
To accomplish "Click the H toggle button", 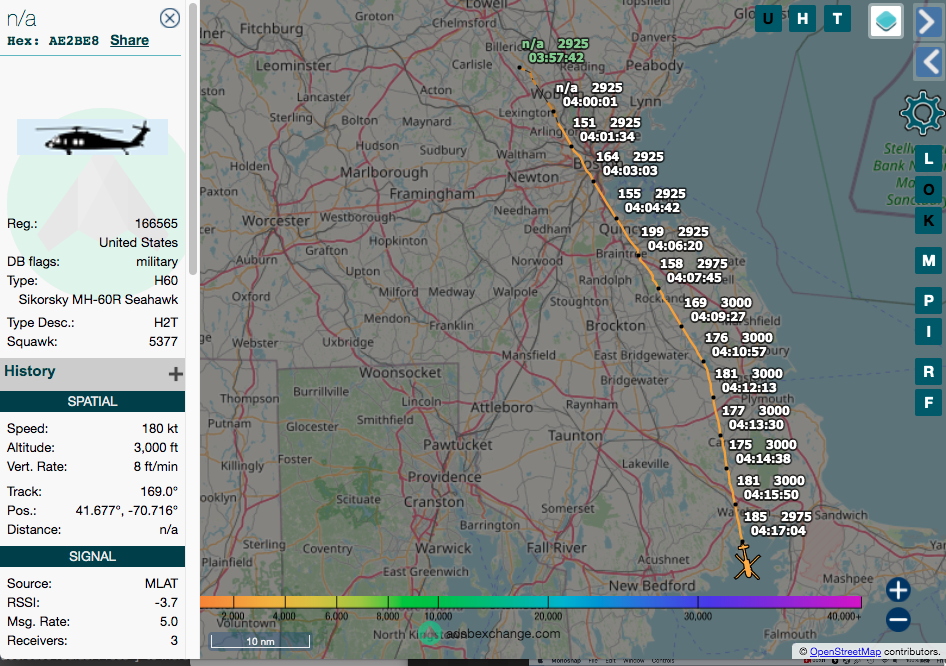I will [x=802, y=19].
